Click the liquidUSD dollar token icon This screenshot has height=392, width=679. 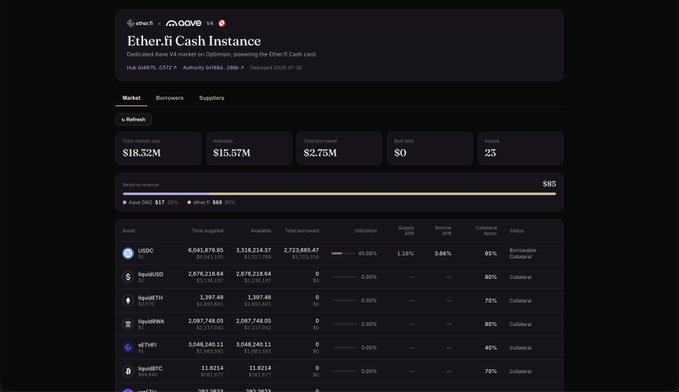click(128, 277)
